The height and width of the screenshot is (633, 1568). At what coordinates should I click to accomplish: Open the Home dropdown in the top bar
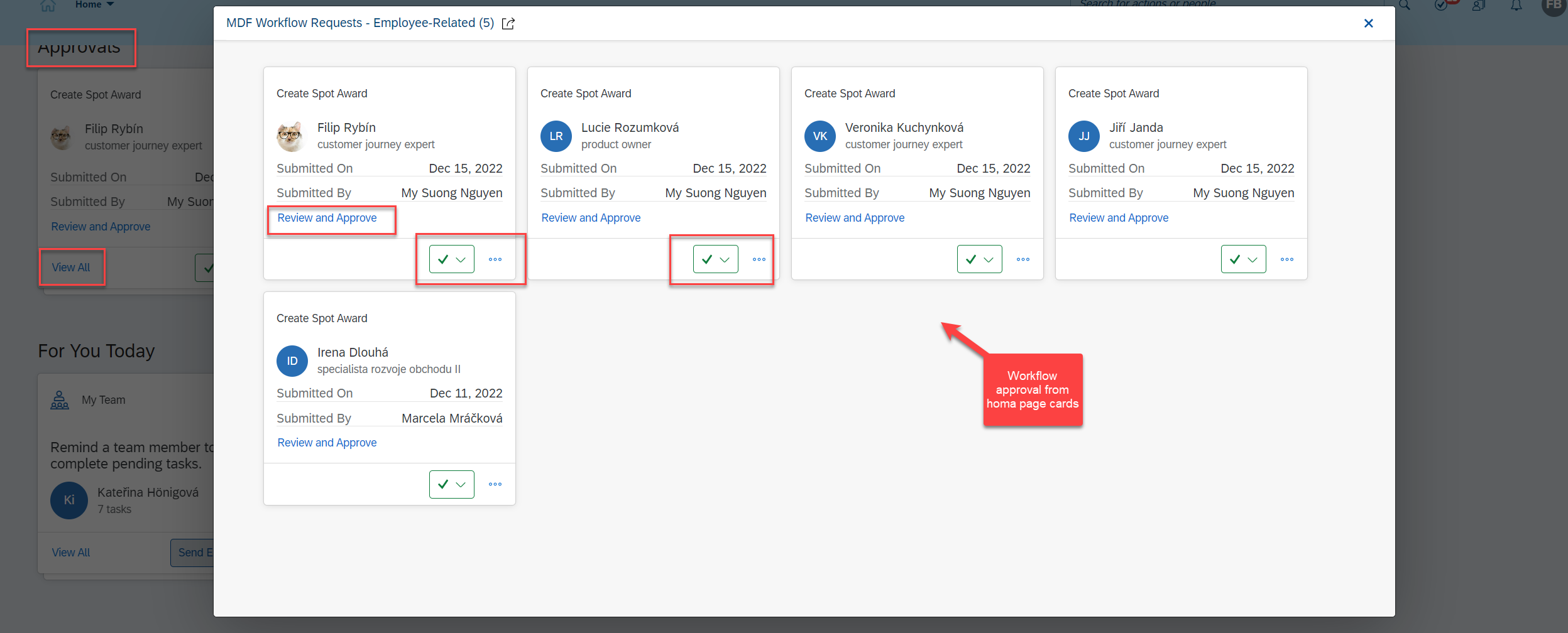pyautogui.click(x=94, y=4)
